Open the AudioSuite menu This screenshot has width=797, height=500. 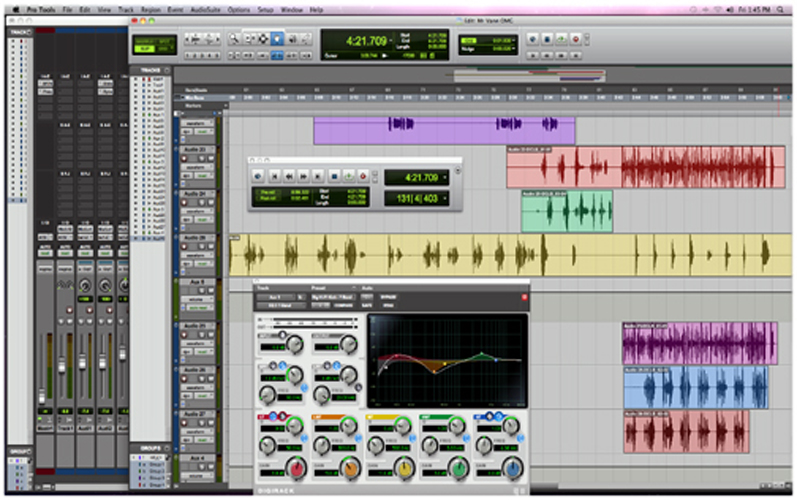(207, 8)
